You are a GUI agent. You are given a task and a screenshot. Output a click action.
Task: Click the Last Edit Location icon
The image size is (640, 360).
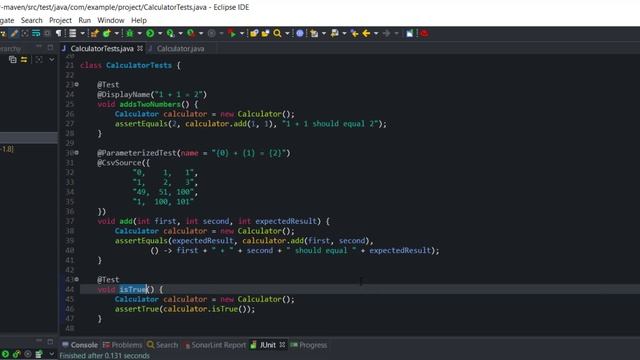tap(354, 33)
